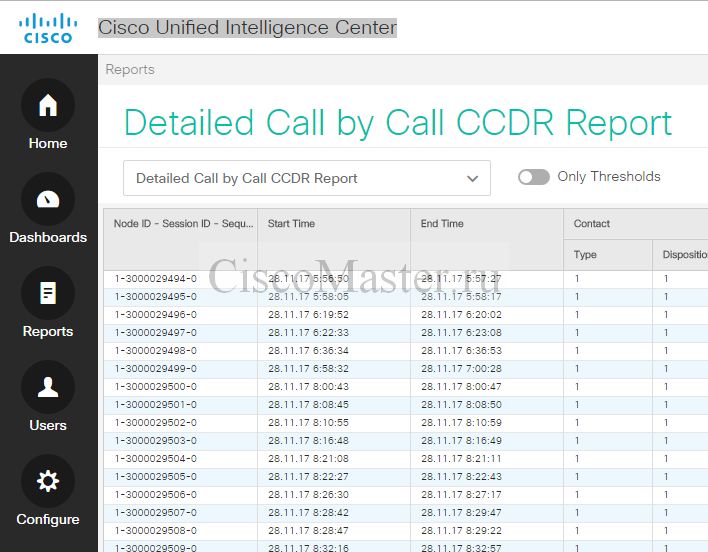Select the row 1-3000029508-0

pos(405,532)
